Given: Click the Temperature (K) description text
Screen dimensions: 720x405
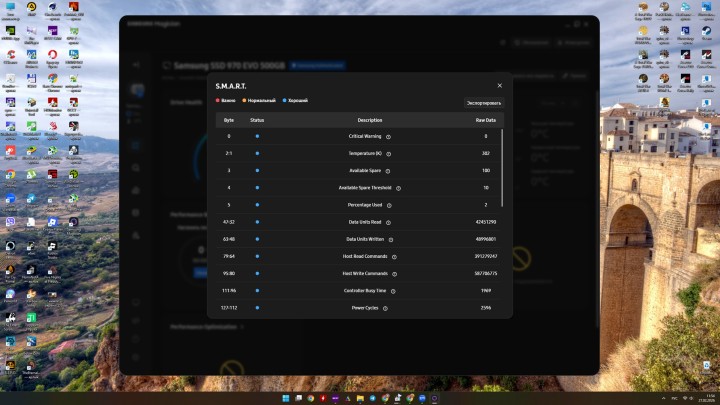Looking at the screenshot, I should (x=365, y=153).
